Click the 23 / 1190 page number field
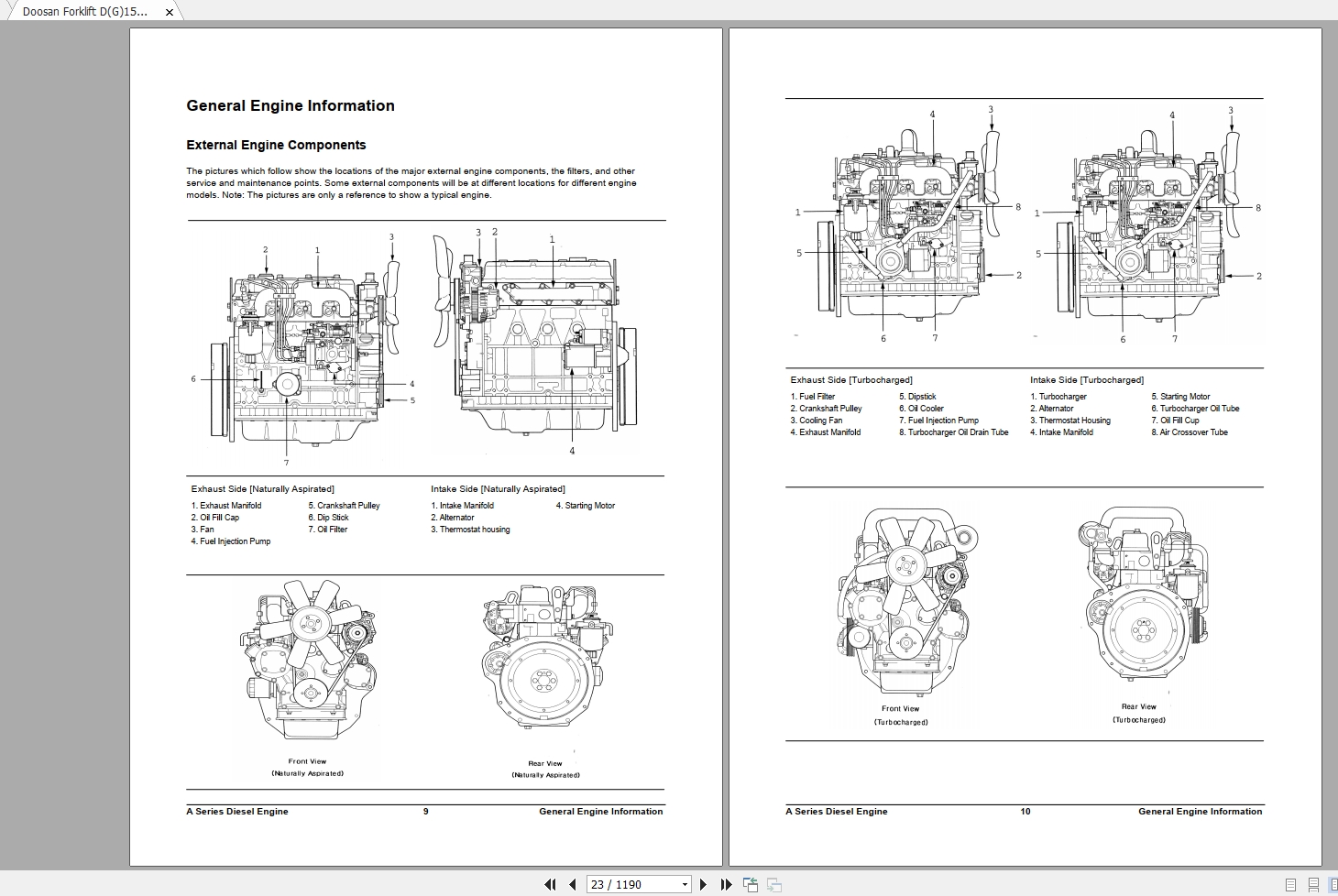The height and width of the screenshot is (896, 1338). [632, 884]
